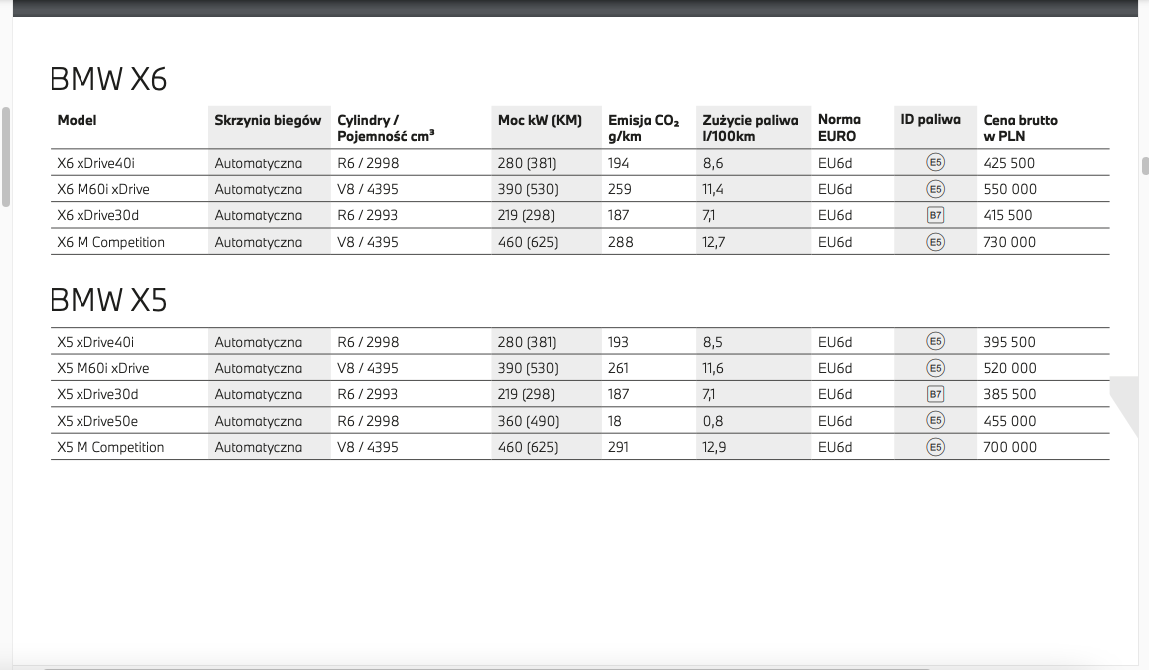
Task: Click the "Skrzynia biegów" column header
Action: click(267, 120)
